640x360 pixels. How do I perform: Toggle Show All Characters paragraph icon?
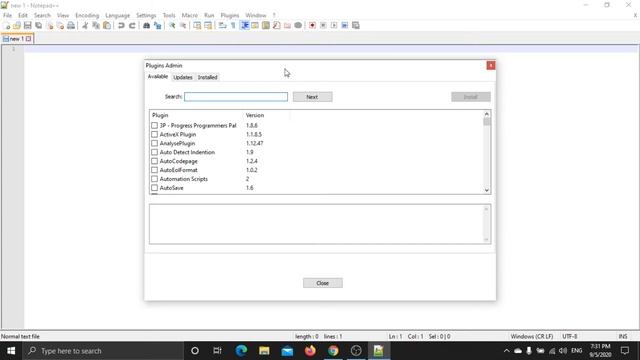[233, 25]
